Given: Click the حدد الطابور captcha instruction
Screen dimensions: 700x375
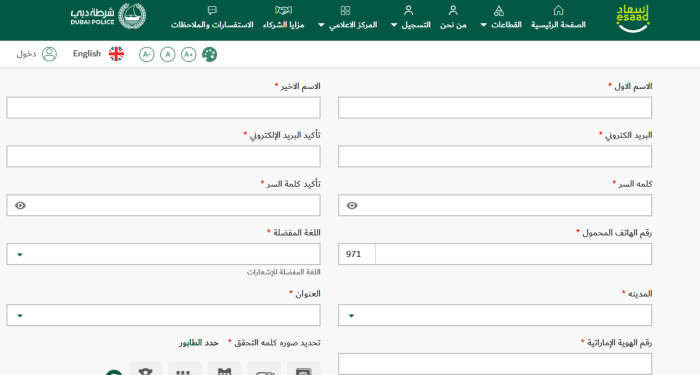Looking at the screenshot, I should (199, 343).
